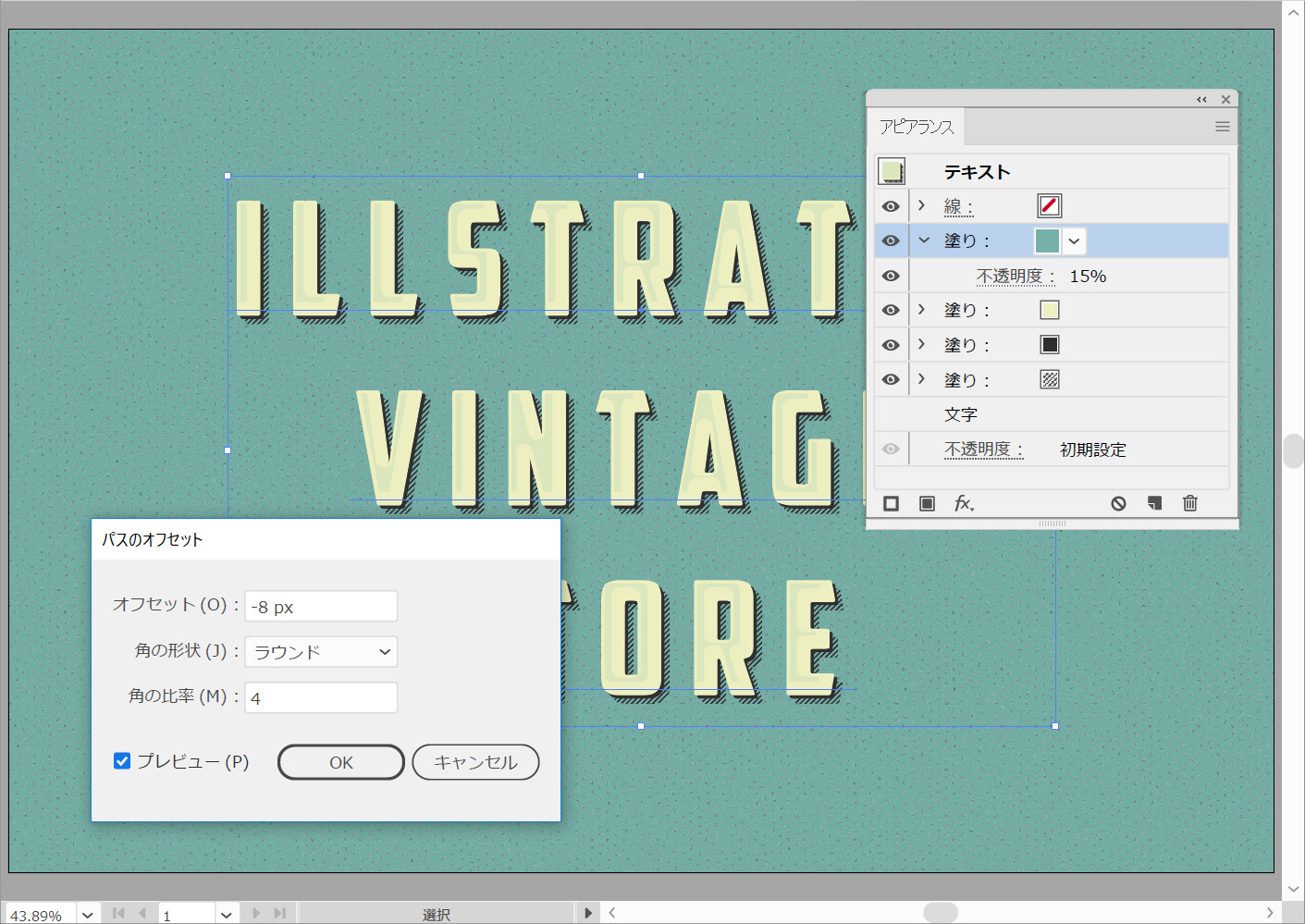Toggle visibility of the black 塗り fill
The width and height of the screenshot is (1305, 924).
pyautogui.click(x=891, y=345)
